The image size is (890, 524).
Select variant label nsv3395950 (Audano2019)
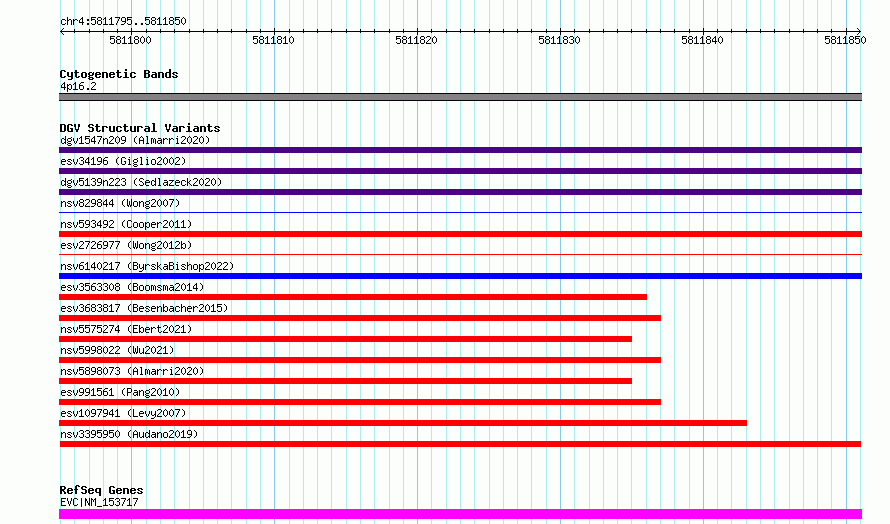pos(129,434)
